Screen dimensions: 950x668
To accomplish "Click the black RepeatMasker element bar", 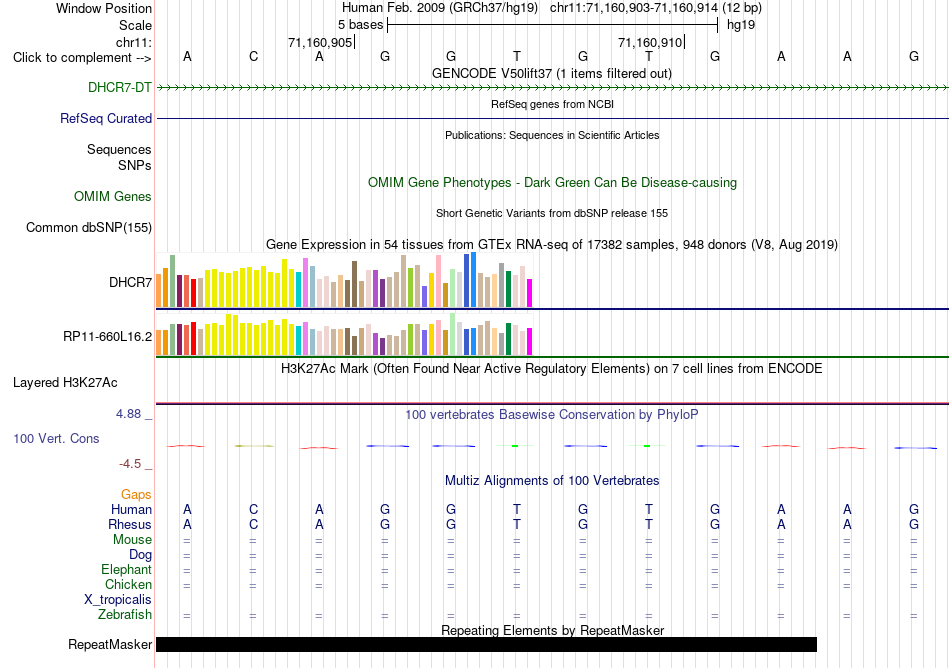I will pyautogui.click(x=487, y=644).
